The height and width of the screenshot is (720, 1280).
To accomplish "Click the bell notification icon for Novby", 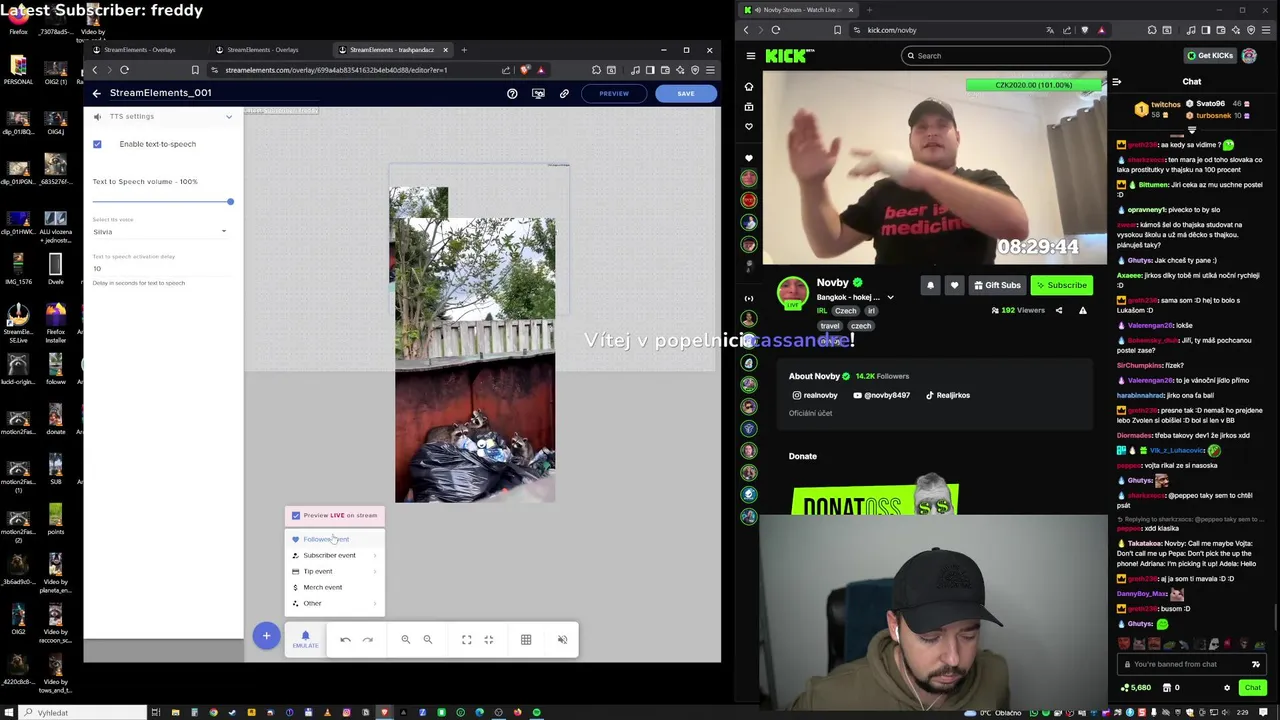I will coord(930,285).
